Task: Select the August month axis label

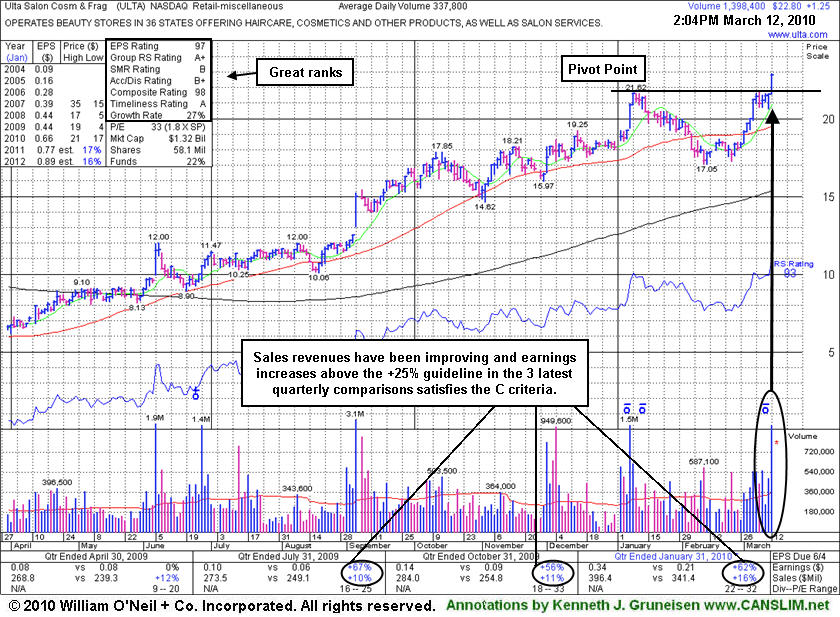Action: [297, 546]
